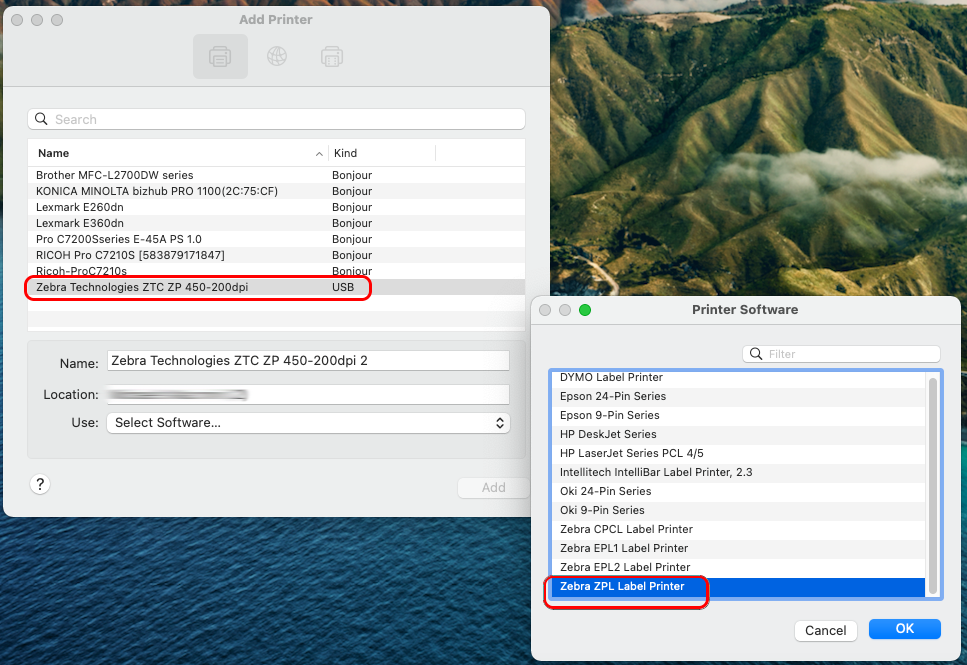Choose Epson 9-Pin Series software
Screen dimensions: 967x665
(738, 415)
